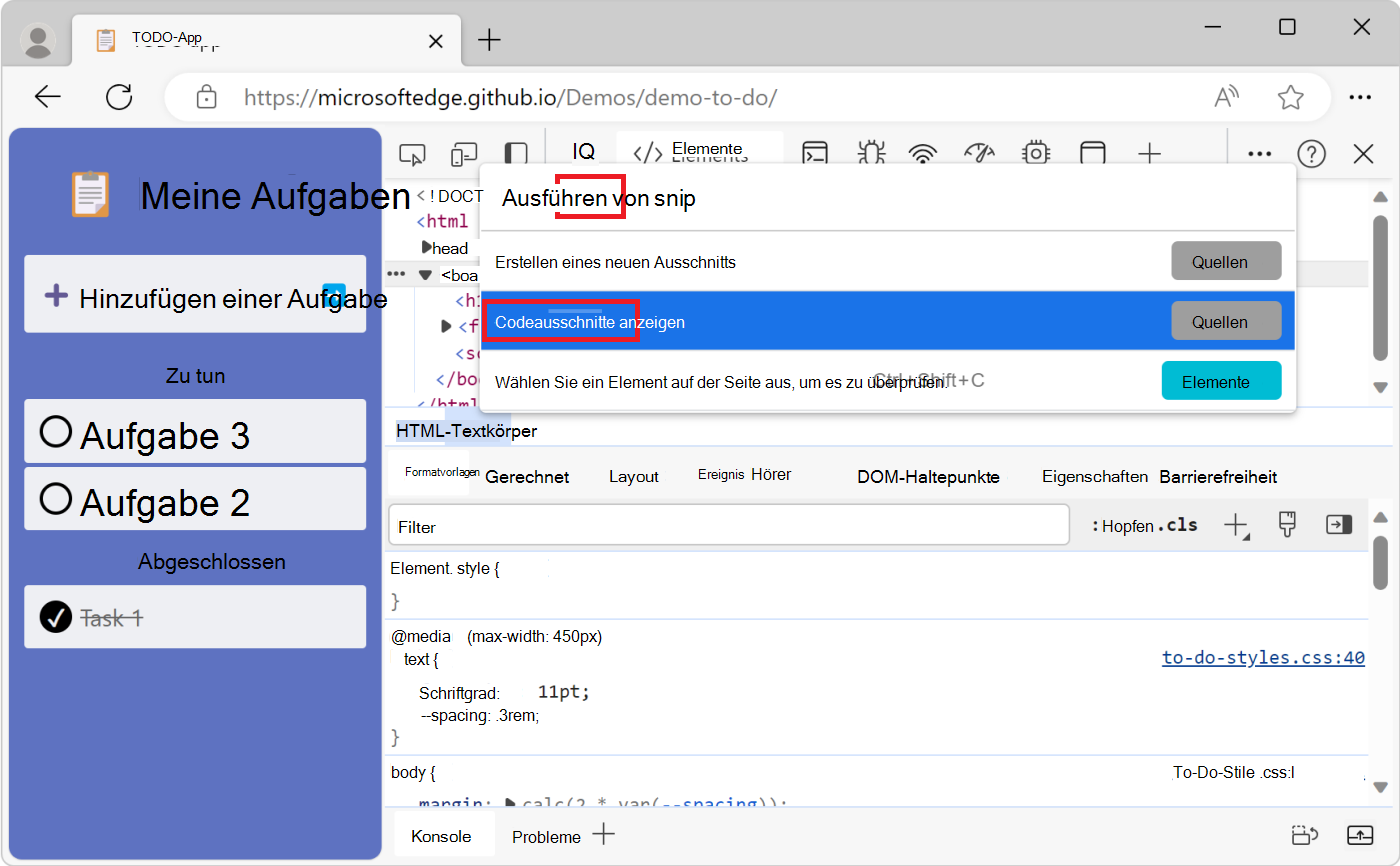The image size is (1400, 866).
Task: Open the Console tool icon in toolbar
Action: click(816, 153)
